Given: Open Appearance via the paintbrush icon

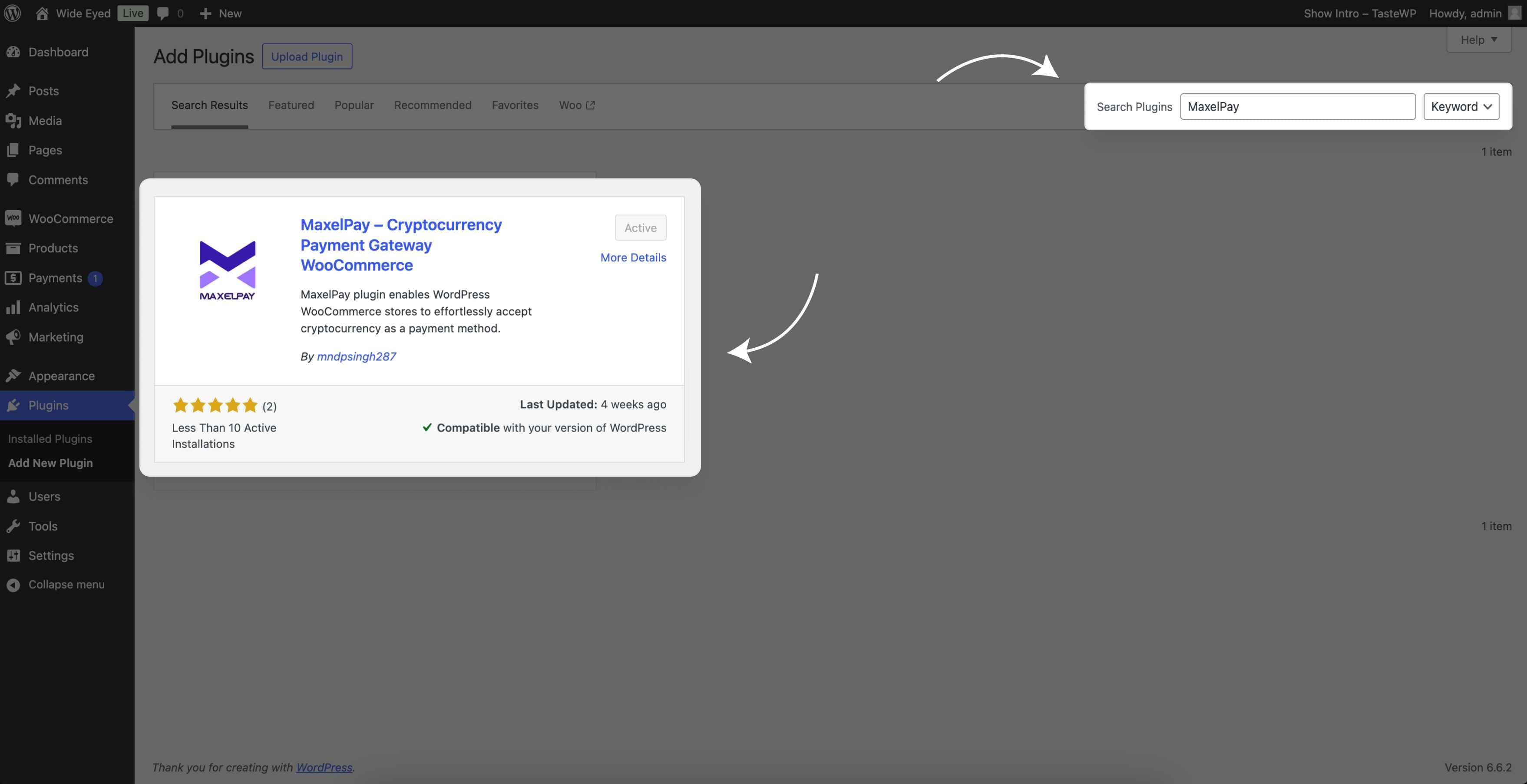Looking at the screenshot, I should click(x=13, y=376).
